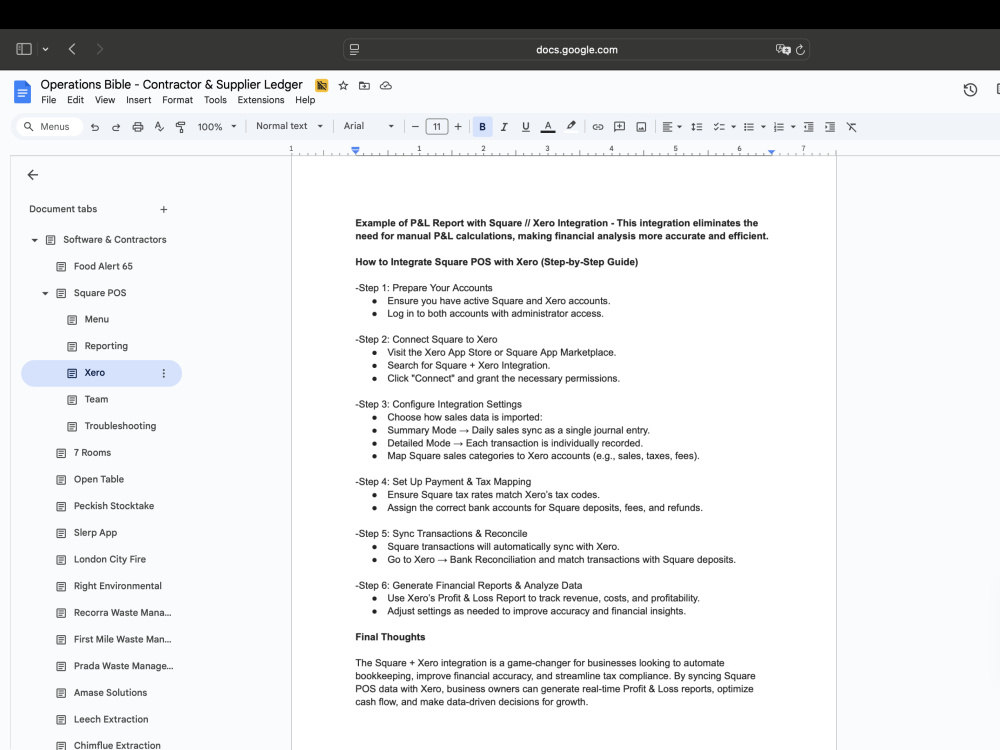This screenshot has height=750, width=1000.
Task: Open the text alignment dropdown
Action: pyautogui.click(x=672, y=127)
